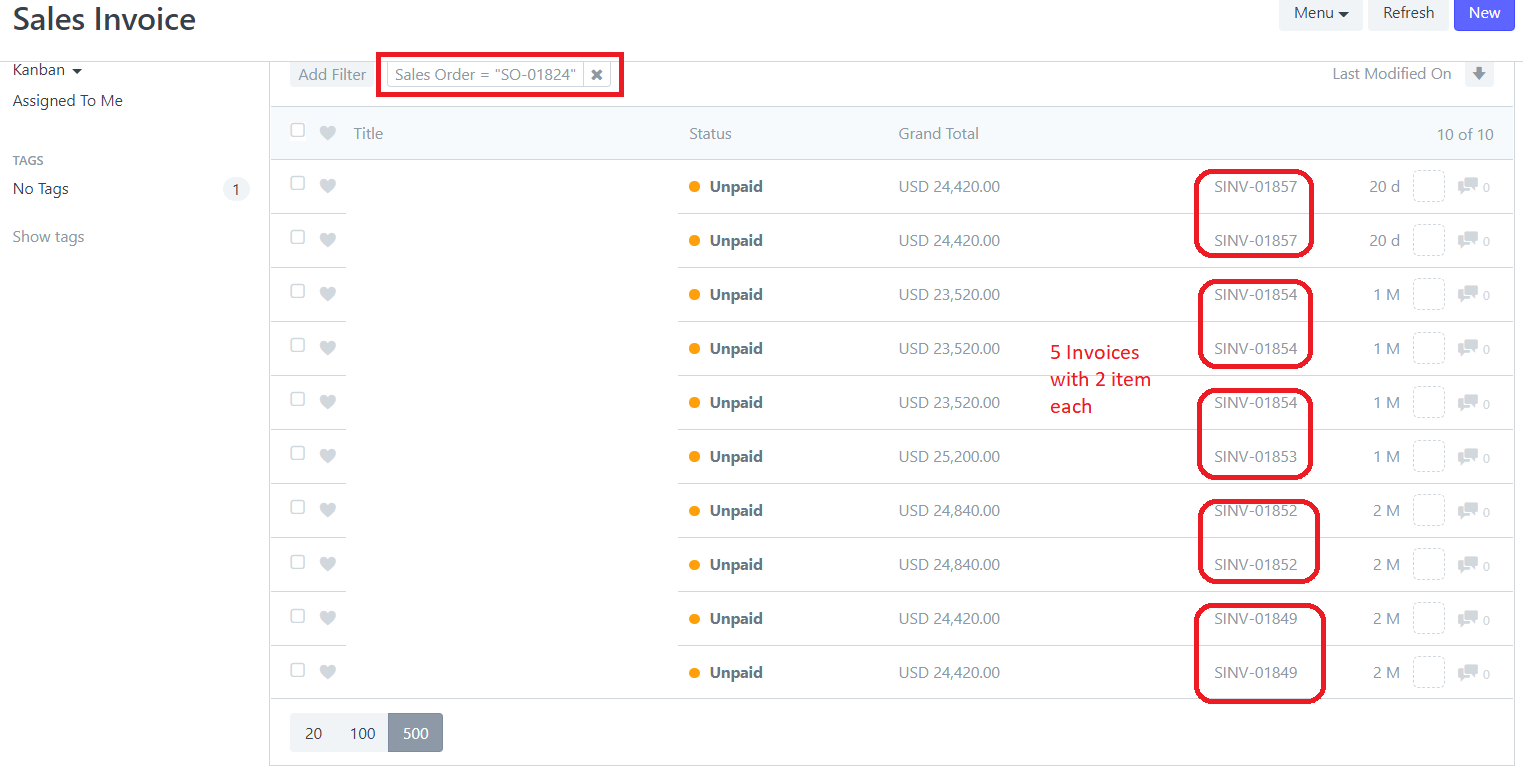Select the checkbox of the topmost invoice row
The height and width of the screenshot is (767, 1523).
(297, 183)
